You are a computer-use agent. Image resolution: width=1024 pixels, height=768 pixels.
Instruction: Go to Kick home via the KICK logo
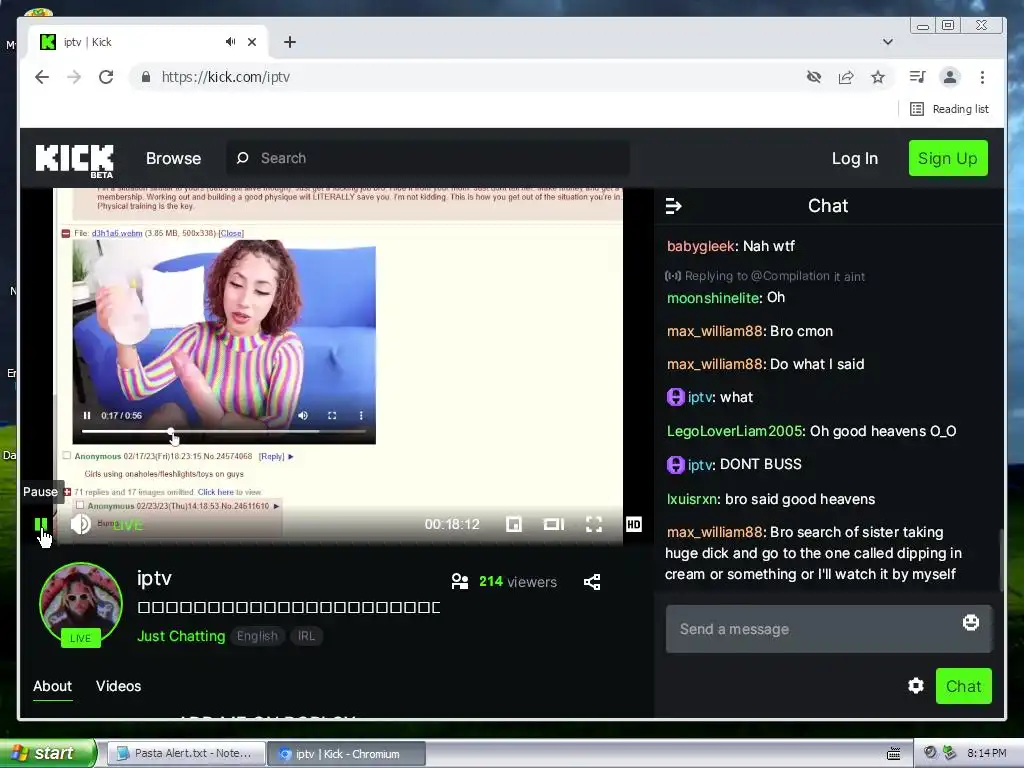coord(74,161)
